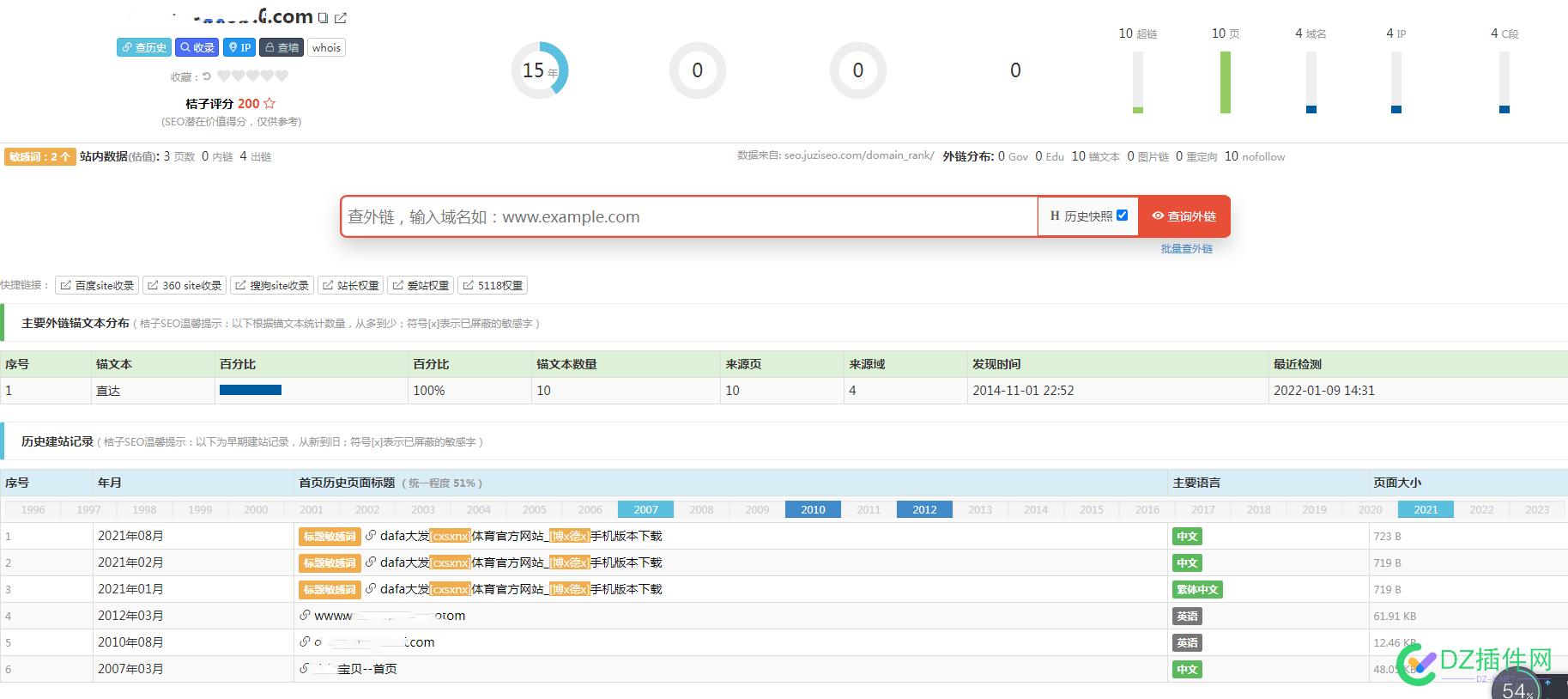Click the 54% floating gauge widget
The width and height of the screenshot is (1568, 699).
1517,687
